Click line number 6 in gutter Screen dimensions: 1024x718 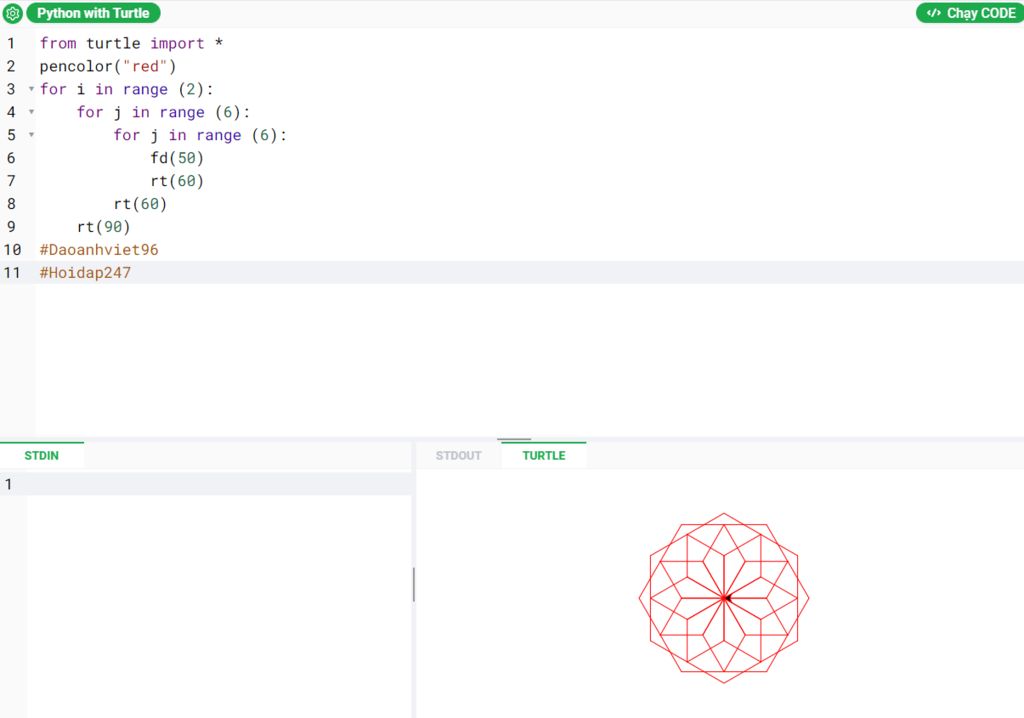(11, 158)
